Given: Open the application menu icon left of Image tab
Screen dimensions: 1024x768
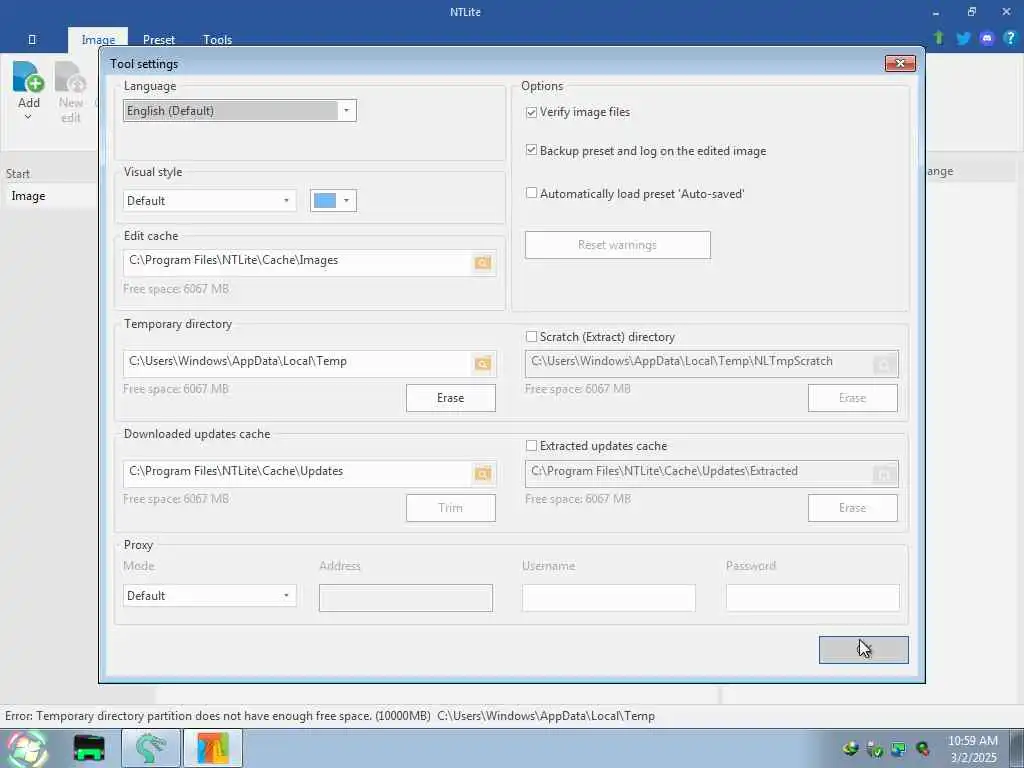Looking at the screenshot, I should [x=32, y=40].
